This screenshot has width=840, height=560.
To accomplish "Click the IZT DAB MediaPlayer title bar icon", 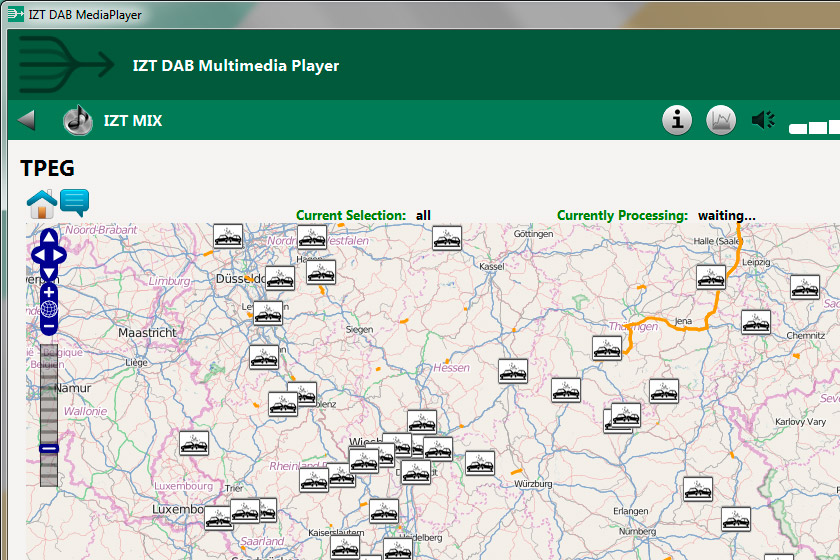I will (16, 14).
